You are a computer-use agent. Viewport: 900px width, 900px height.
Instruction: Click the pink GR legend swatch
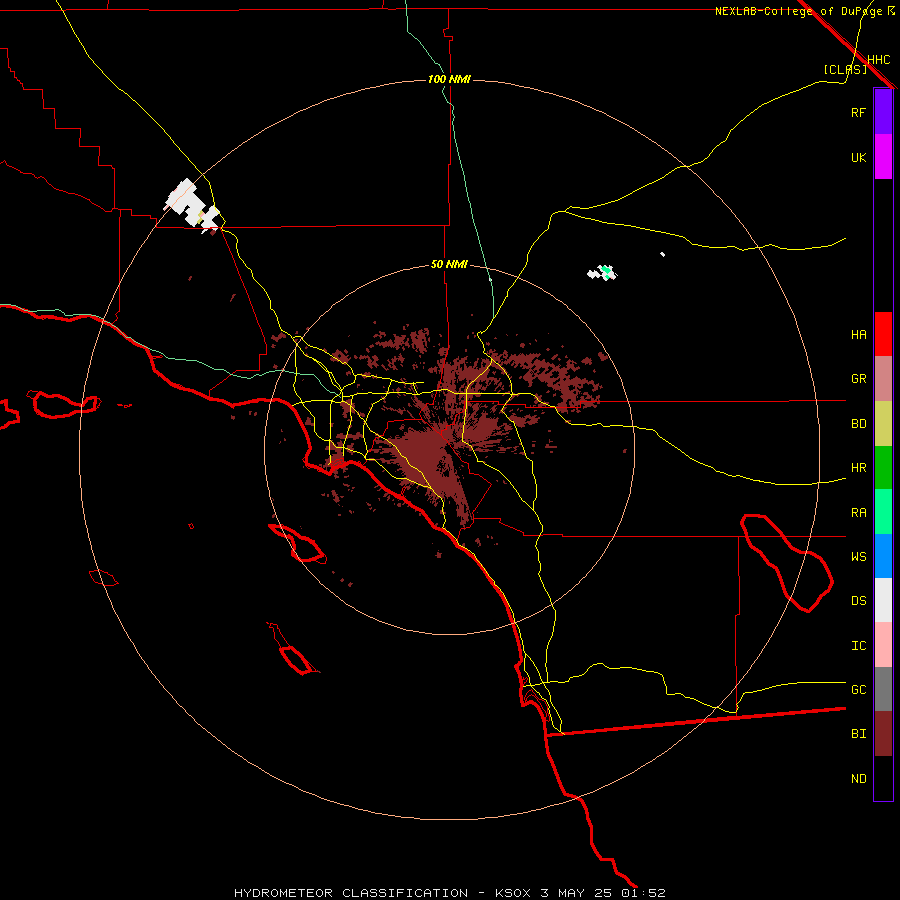coord(883,379)
